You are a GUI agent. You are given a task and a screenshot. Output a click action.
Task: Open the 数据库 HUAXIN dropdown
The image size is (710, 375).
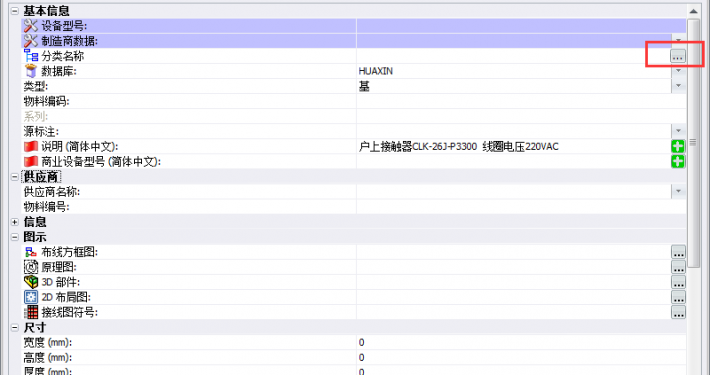click(678, 71)
